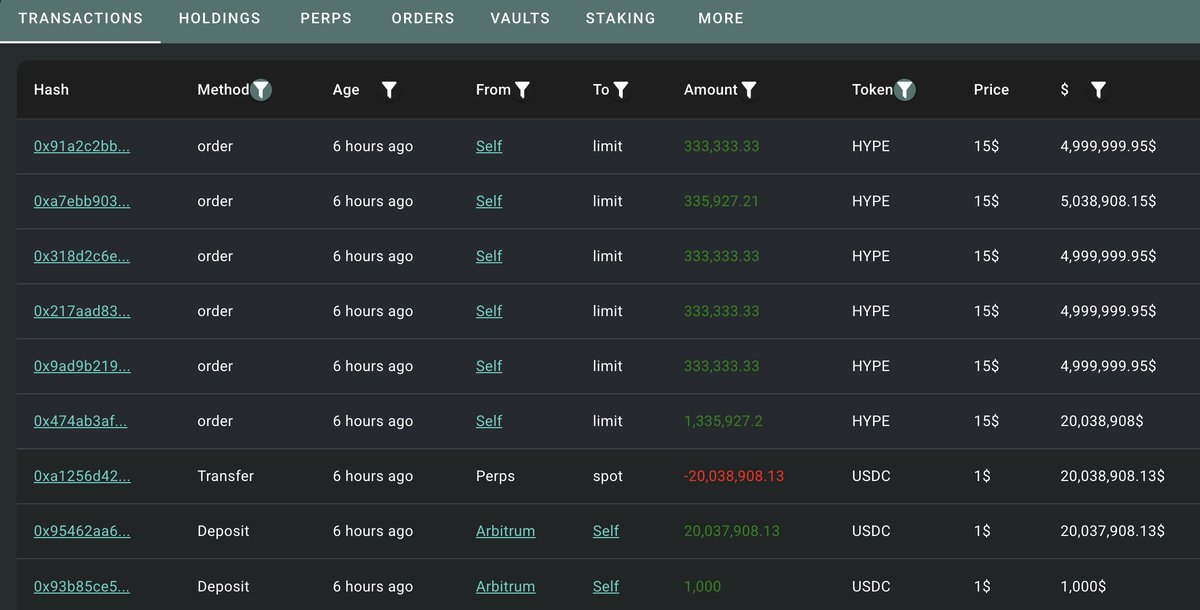Open the dollar value filter
The height and width of the screenshot is (610, 1200).
click(1098, 90)
